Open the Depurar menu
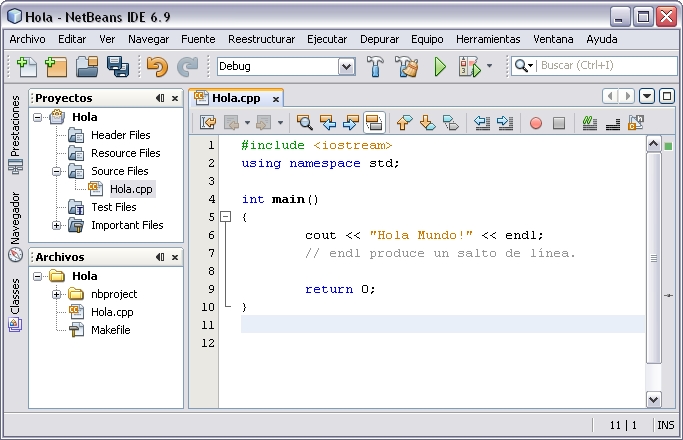Image resolution: width=683 pixels, height=440 pixels. 379,39
